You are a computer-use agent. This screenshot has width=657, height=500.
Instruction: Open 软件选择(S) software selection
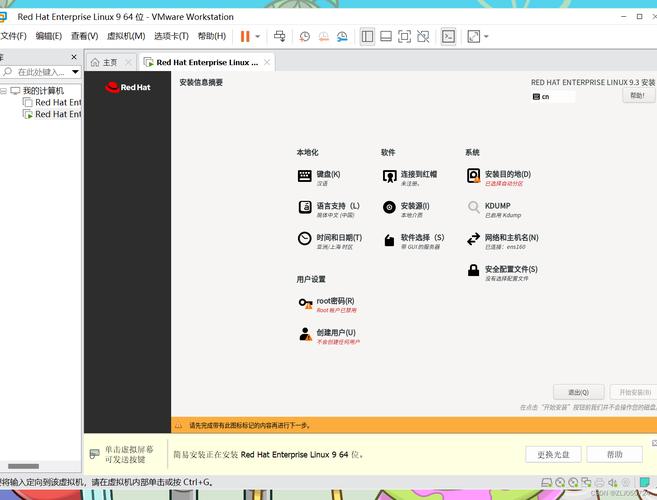(413, 241)
